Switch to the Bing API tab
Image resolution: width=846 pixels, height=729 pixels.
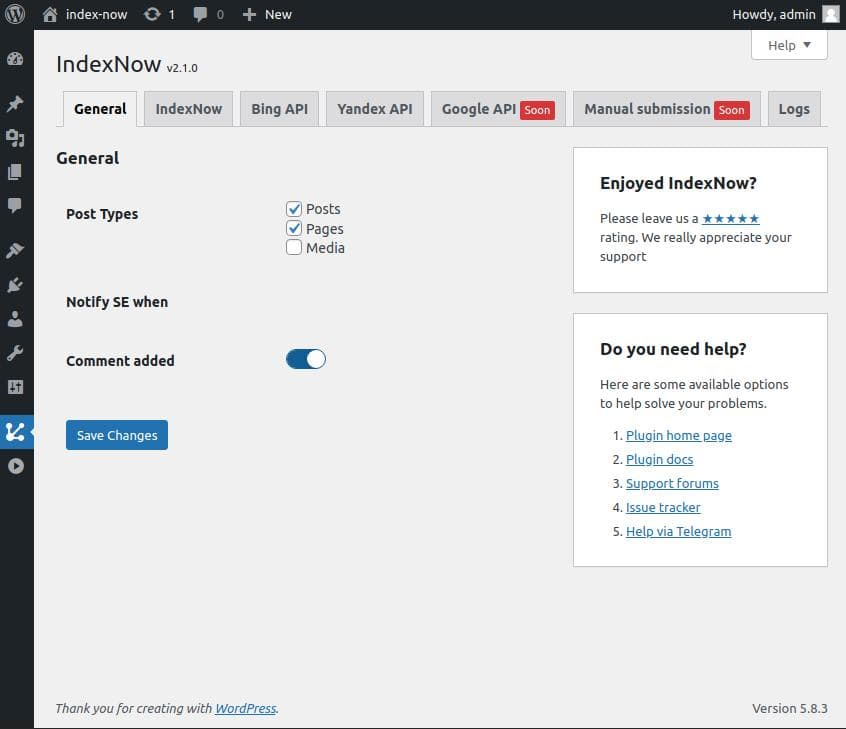pyautogui.click(x=279, y=109)
